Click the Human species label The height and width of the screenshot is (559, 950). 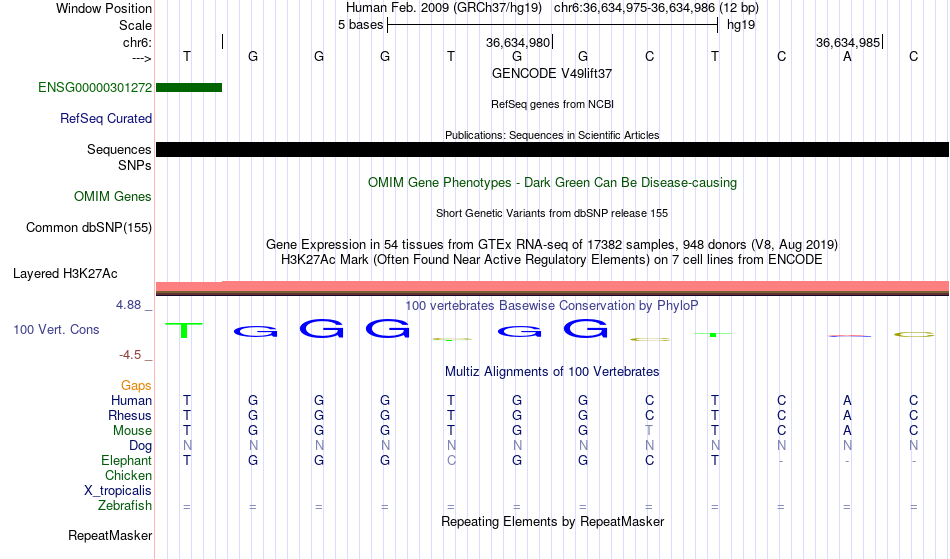(131, 401)
